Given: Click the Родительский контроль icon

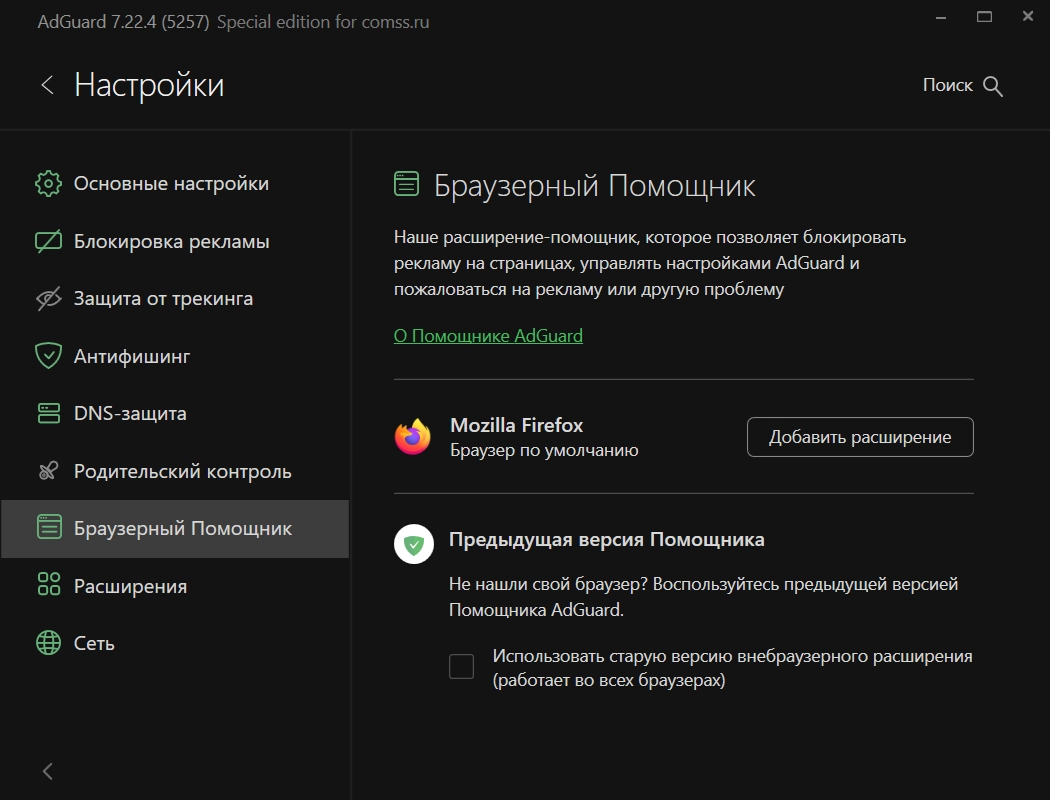Looking at the screenshot, I should coord(48,471).
